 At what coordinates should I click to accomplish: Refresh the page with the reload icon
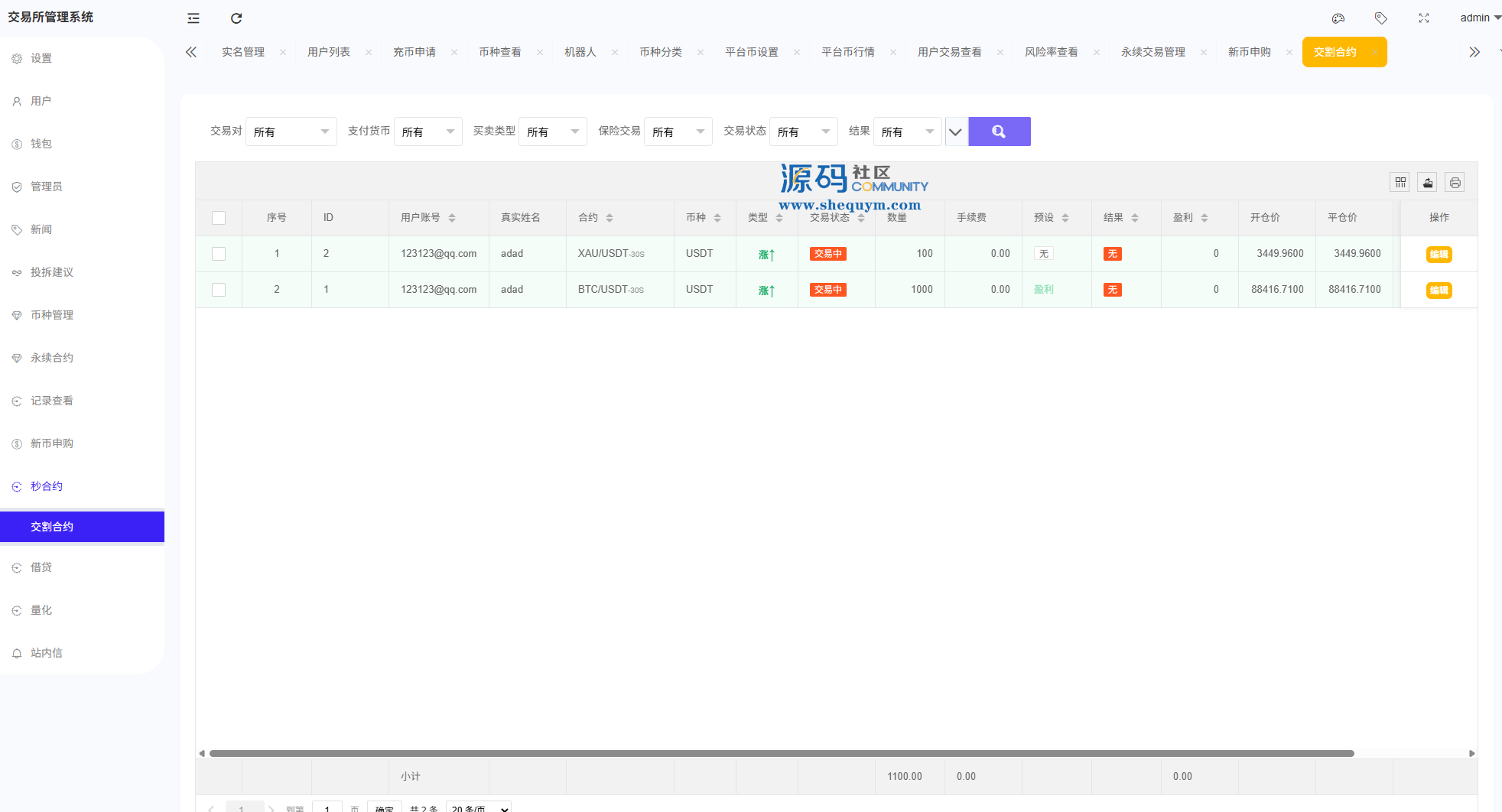click(236, 18)
